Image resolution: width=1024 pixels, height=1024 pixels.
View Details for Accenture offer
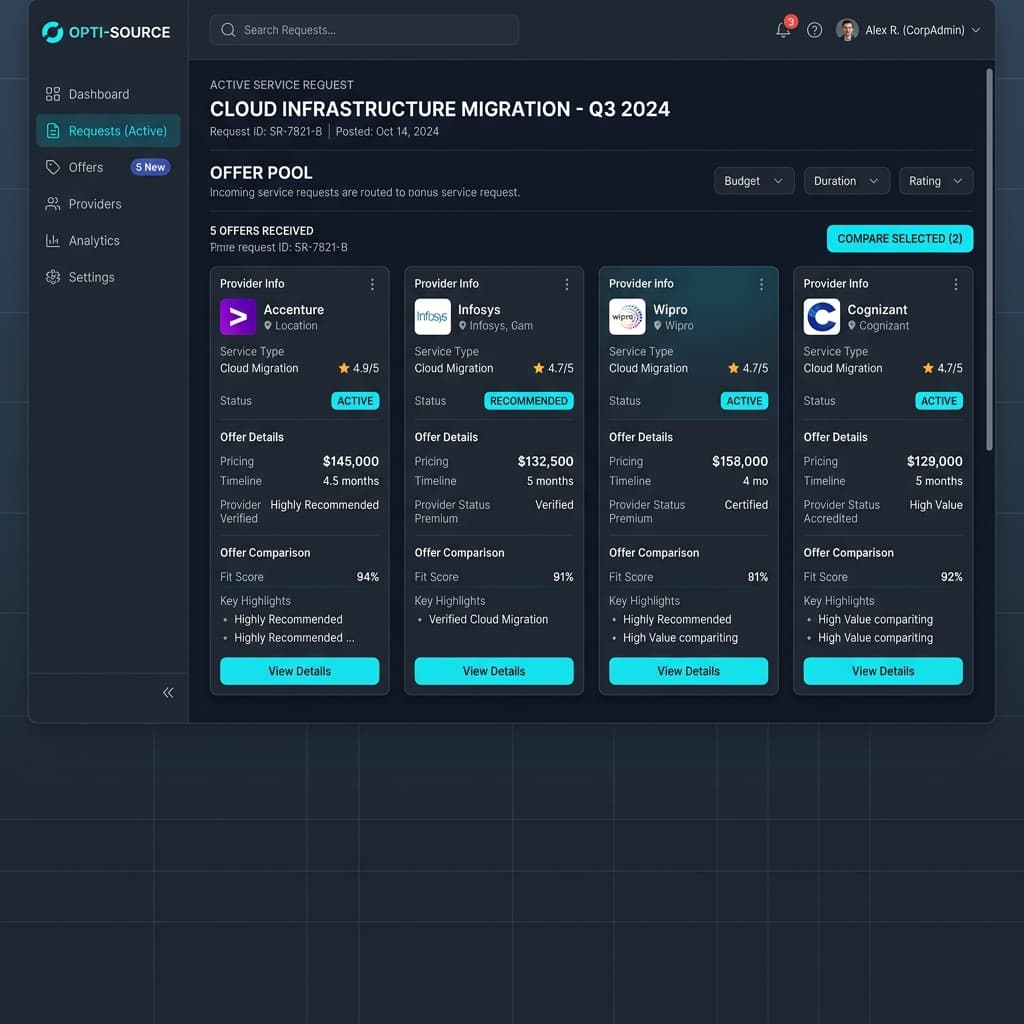click(x=300, y=671)
